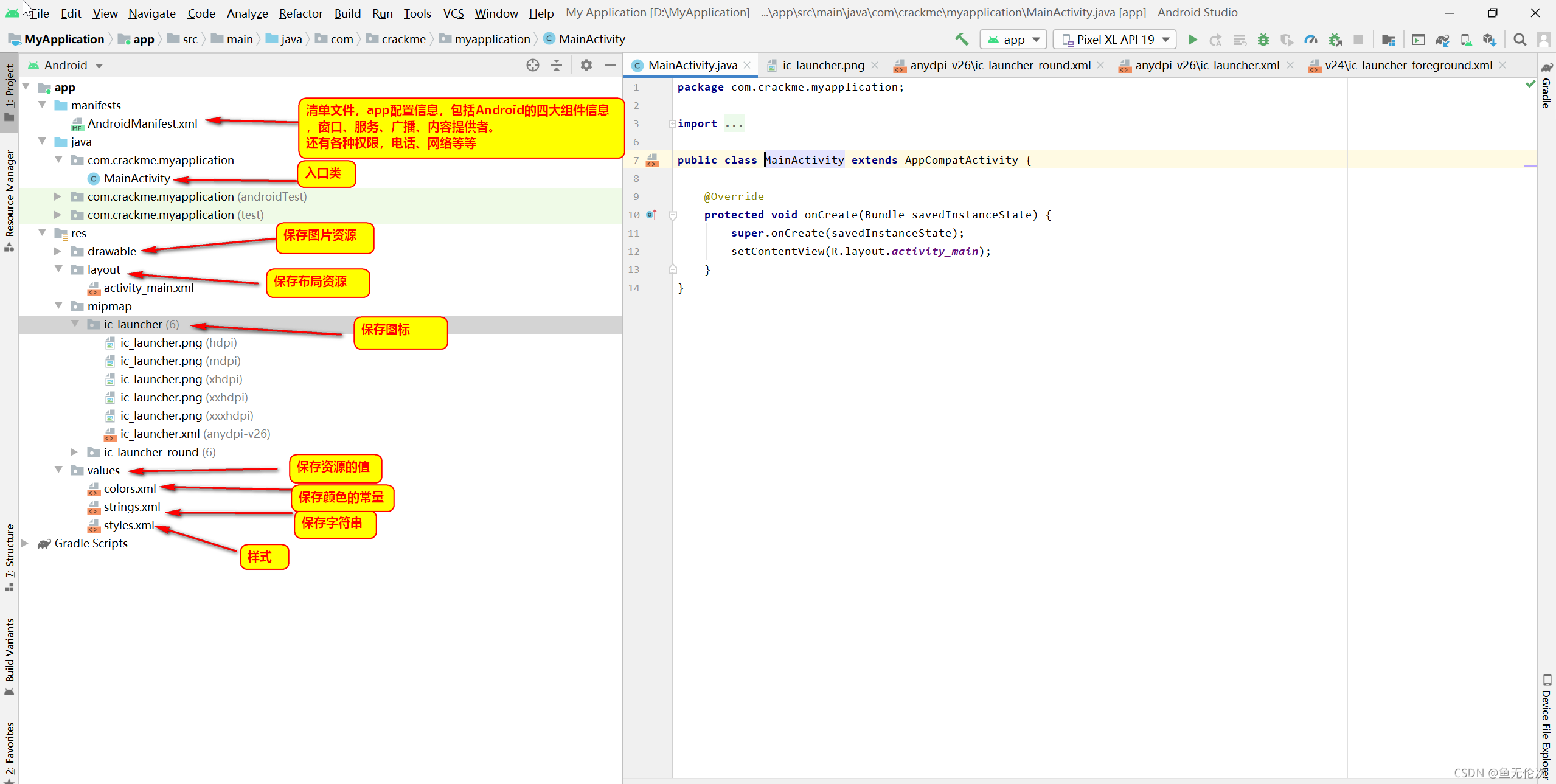Select AndroidManifest.xml in project tree

[134, 123]
